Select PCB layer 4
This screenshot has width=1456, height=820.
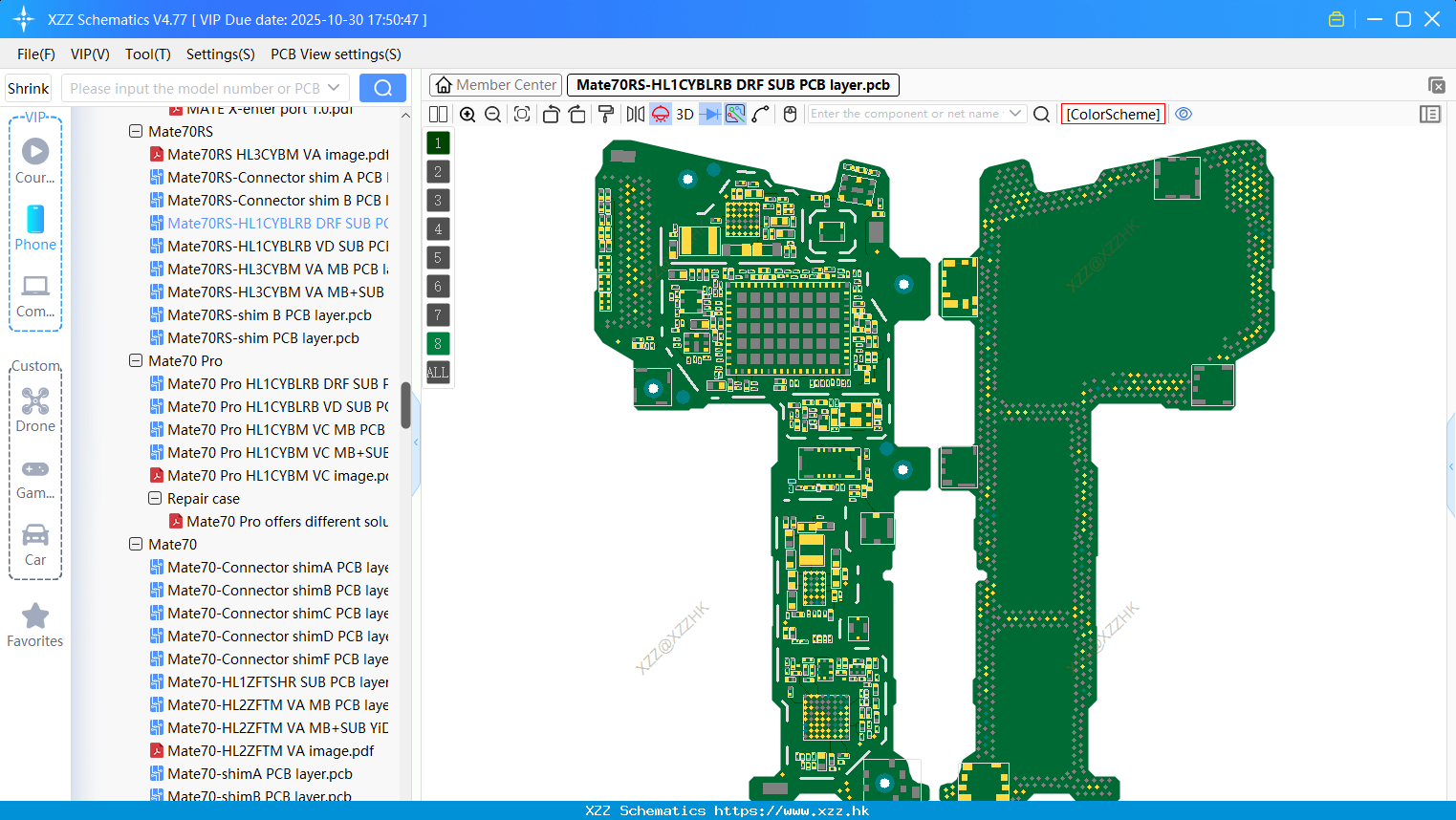coord(438,229)
